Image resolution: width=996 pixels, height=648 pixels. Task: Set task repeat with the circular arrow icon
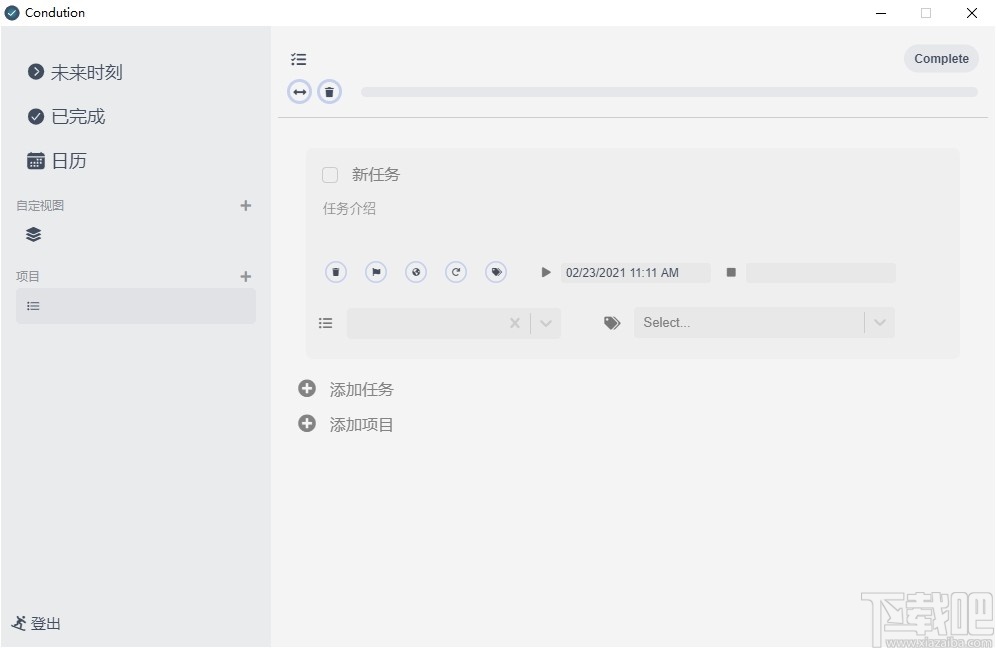pos(456,273)
